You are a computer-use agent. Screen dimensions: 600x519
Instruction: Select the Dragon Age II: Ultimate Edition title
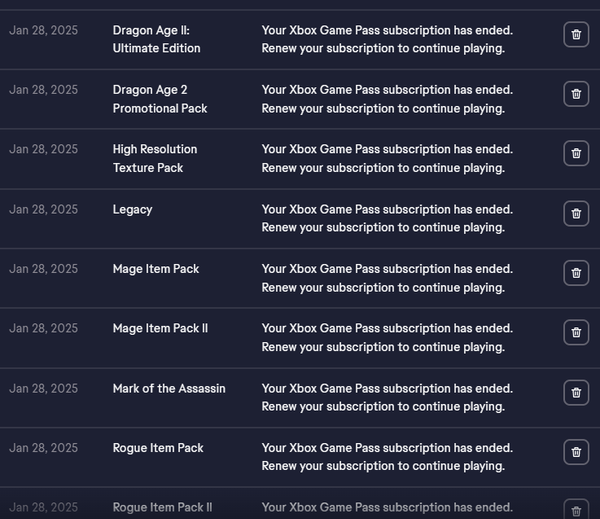[x=156, y=39]
